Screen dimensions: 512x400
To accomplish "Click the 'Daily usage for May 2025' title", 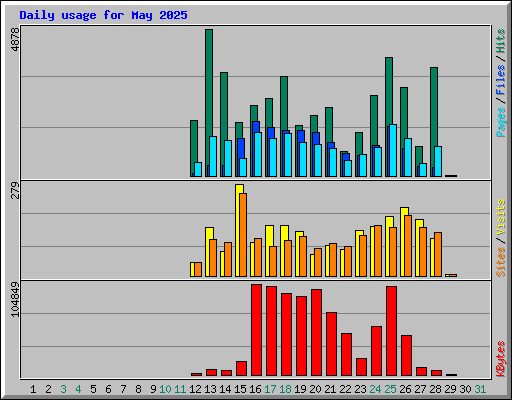I will click(x=103, y=15).
